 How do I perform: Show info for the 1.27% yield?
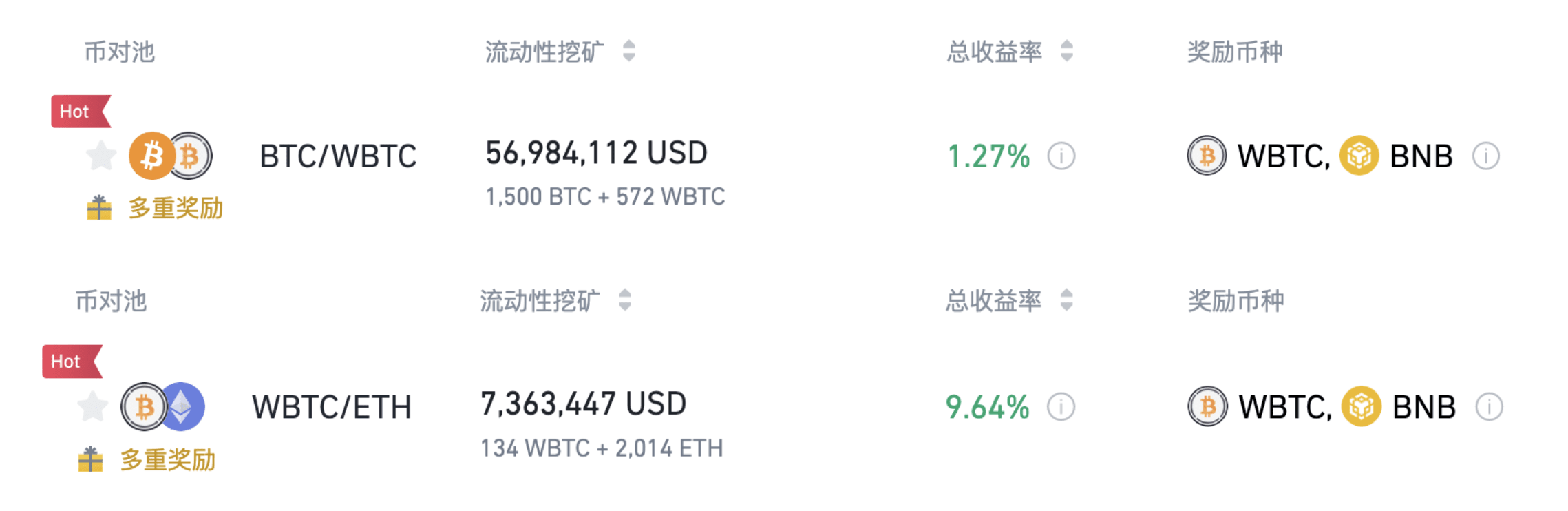coord(1061,156)
